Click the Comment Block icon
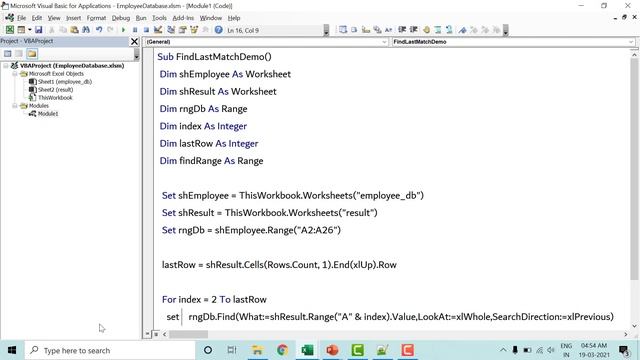Image resolution: width=640 pixels, height=360 pixels. click(438, 30)
